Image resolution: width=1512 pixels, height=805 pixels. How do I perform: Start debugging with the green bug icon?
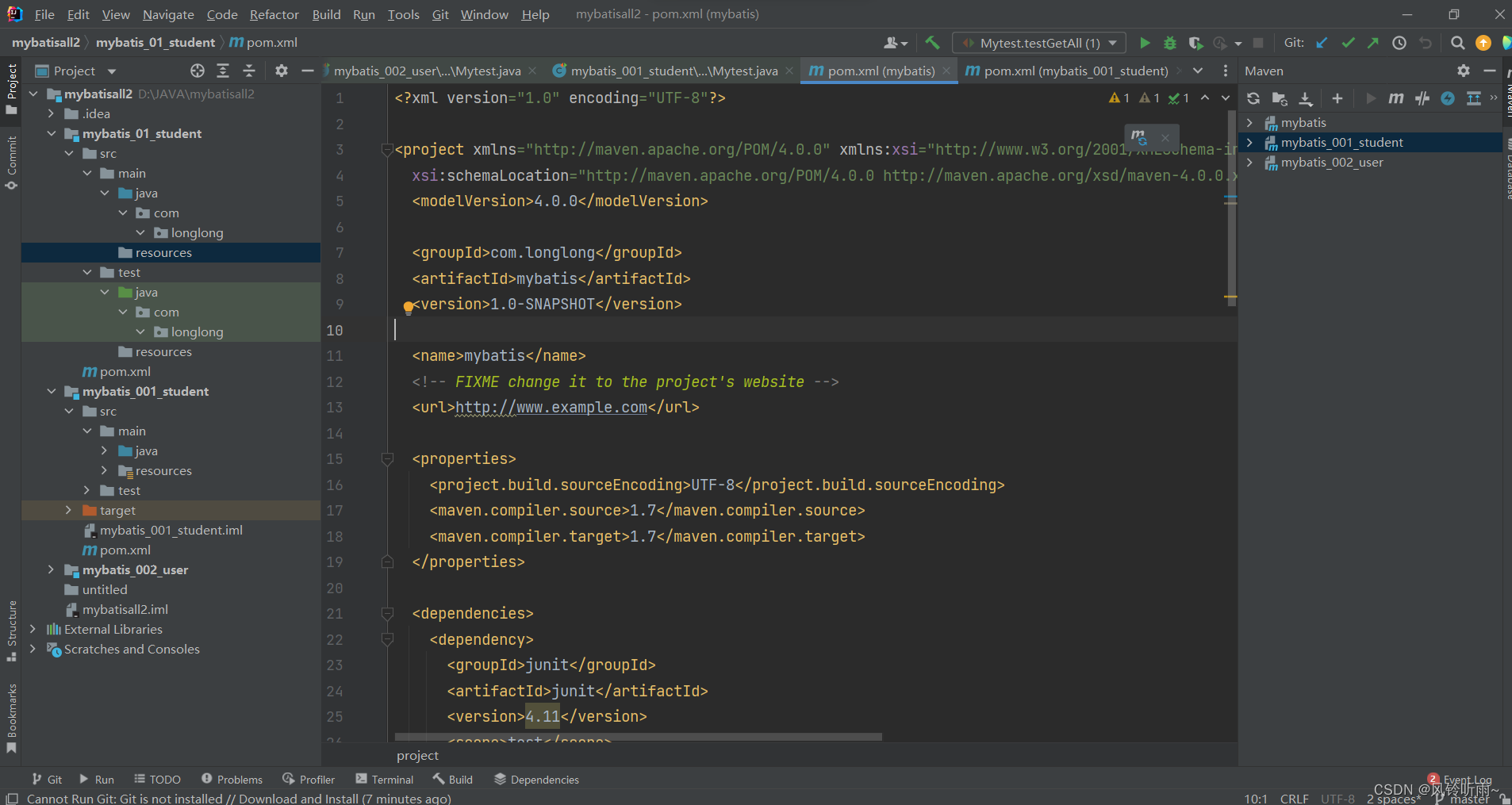[x=1170, y=43]
